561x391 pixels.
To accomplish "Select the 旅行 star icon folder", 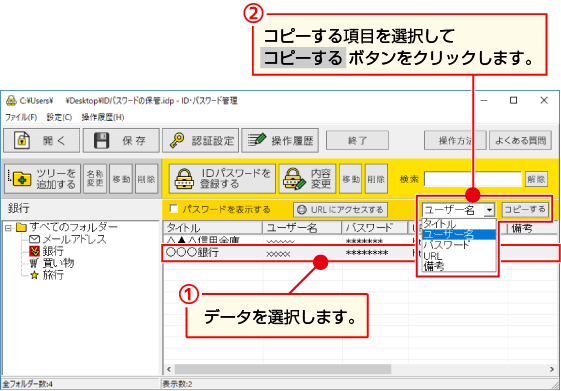I will coord(47,275).
